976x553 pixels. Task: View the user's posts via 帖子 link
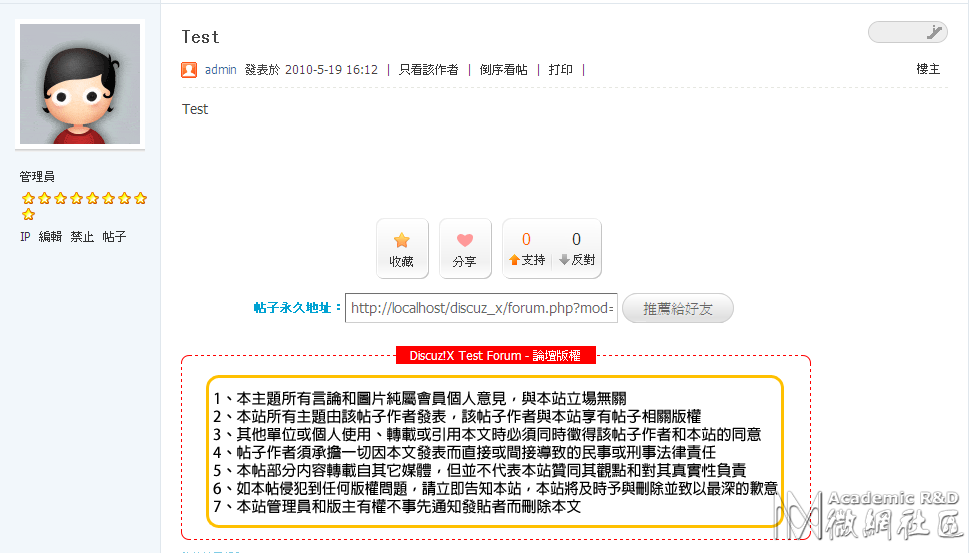pyautogui.click(x=114, y=237)
